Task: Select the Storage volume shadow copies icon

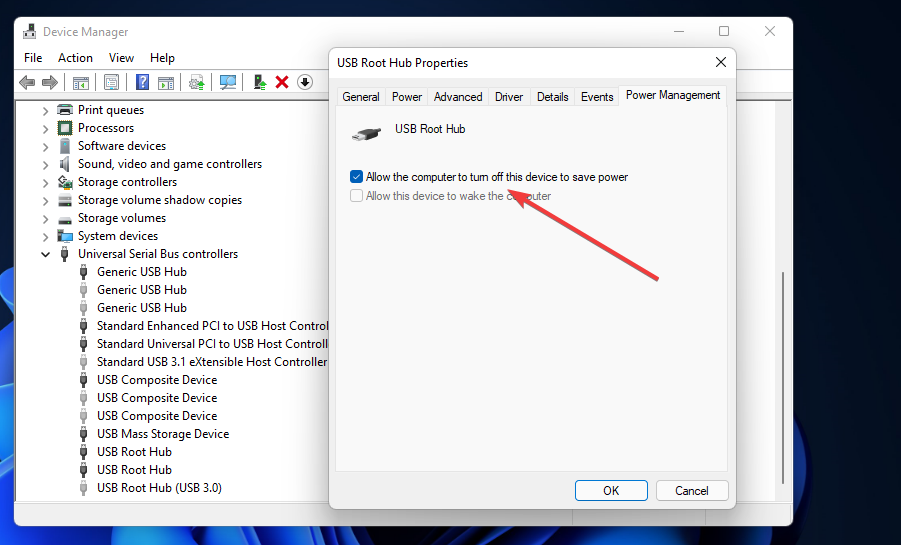Action: click(65, 200)
